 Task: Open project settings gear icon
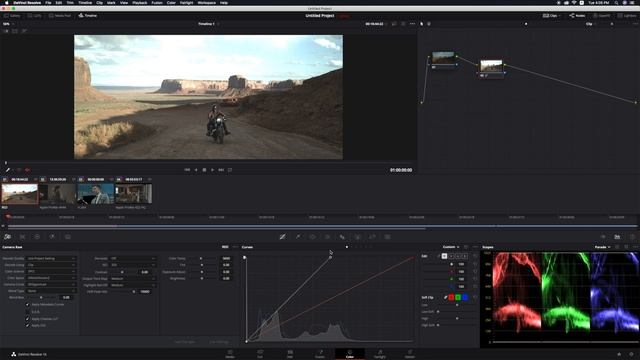pos(632,354)
